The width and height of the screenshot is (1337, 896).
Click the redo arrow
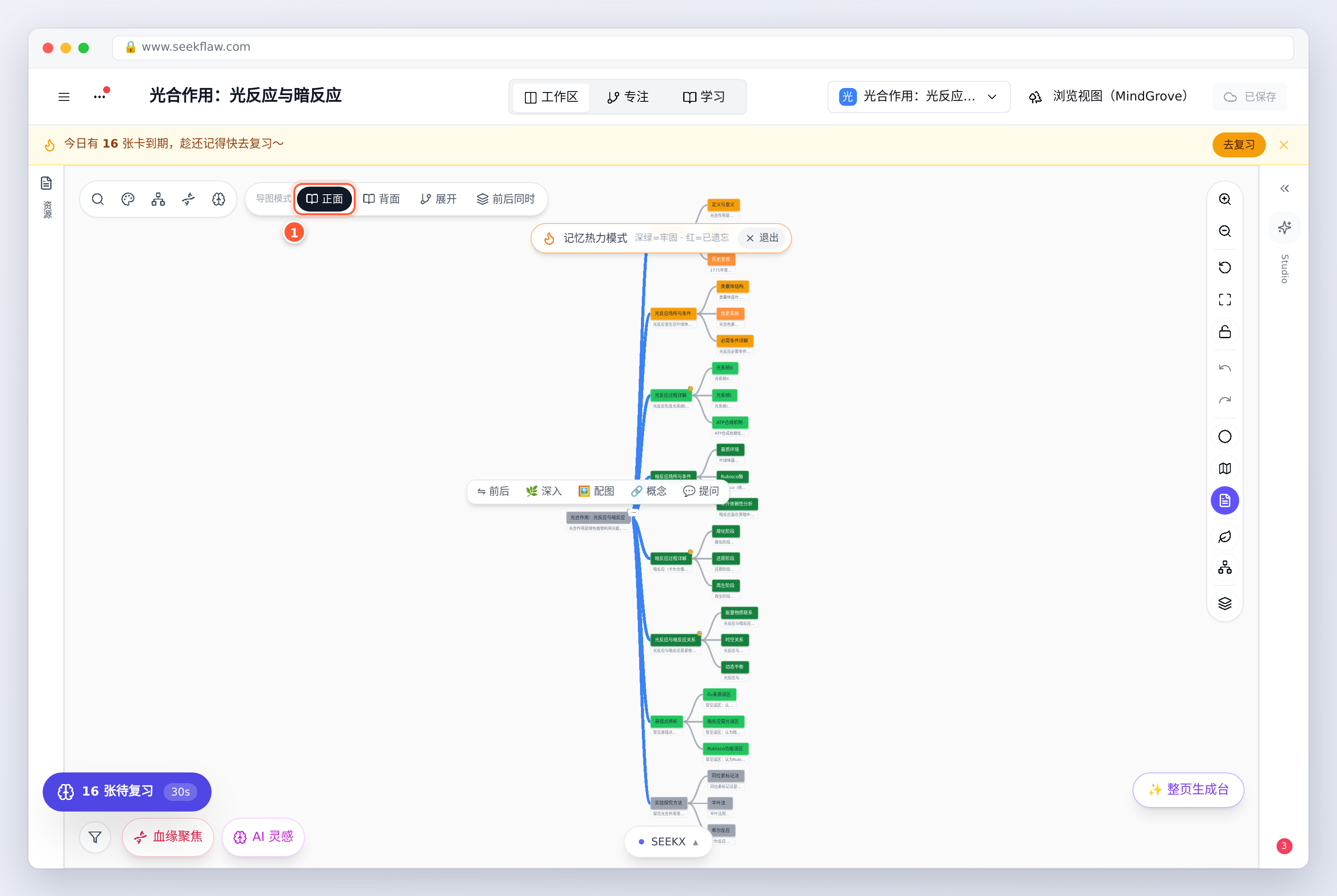pyautogui.click(x=1225, y=400)
